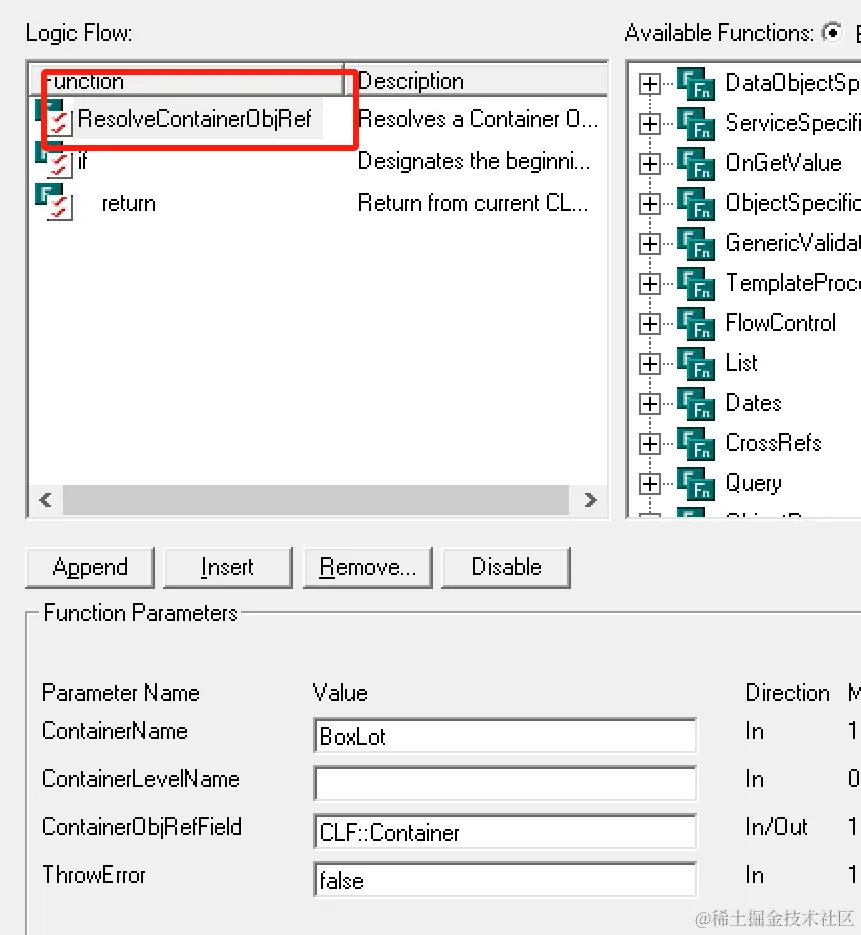Click the GenericValida function group icon
861x935 pixels.
(x=696, y=243)
